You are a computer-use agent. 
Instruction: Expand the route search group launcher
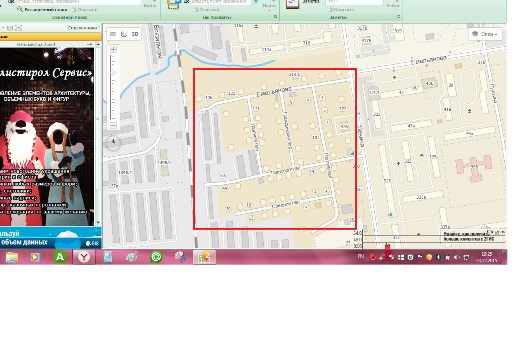[275, 17]
